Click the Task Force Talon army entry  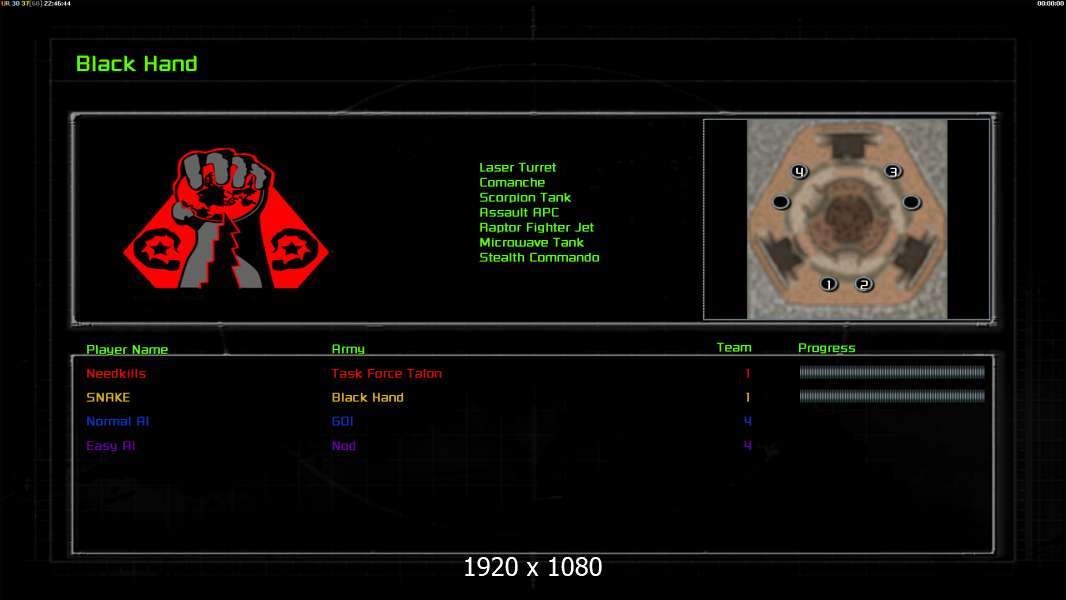[386, 374]
